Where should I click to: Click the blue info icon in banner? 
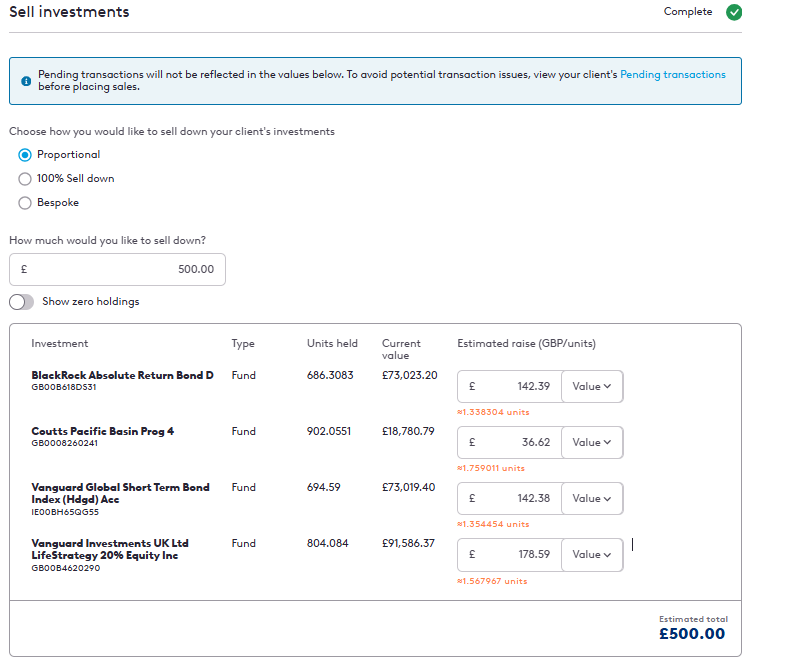(x=26, y=81)
